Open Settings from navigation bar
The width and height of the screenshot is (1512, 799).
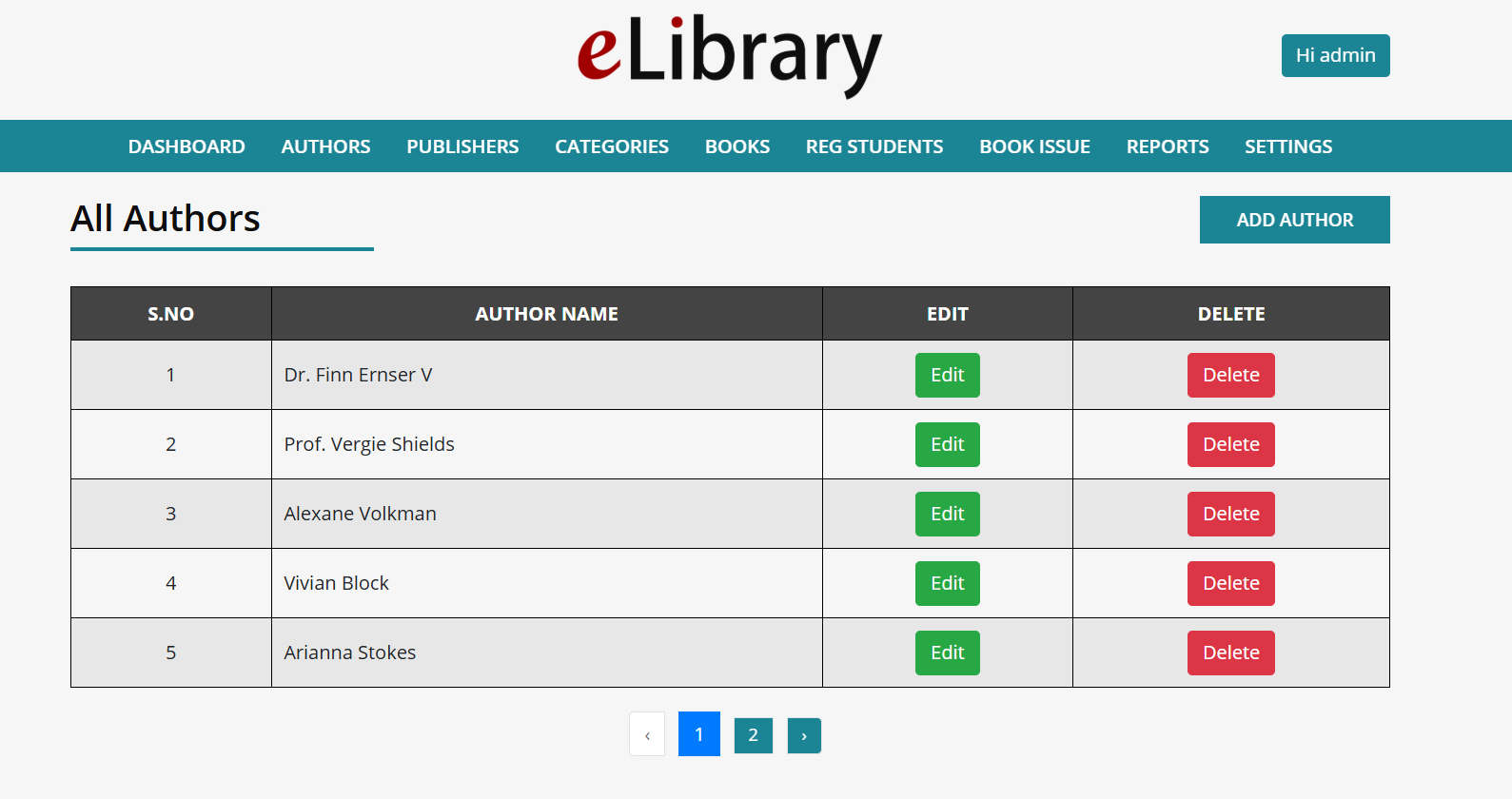1288,146
